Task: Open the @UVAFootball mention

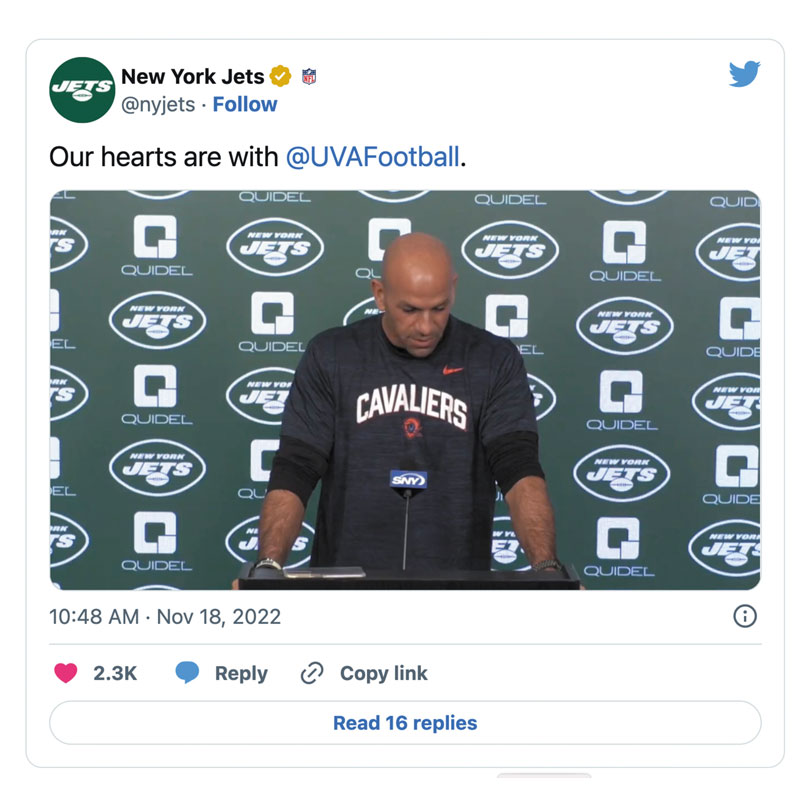Action: (x=373, y=157)
